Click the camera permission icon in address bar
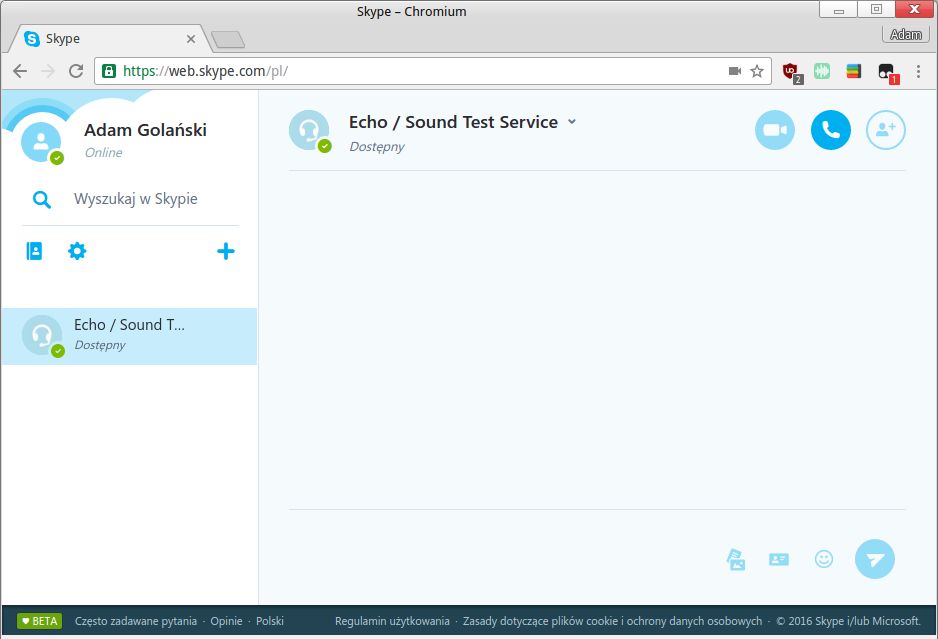The image size is (938, 639). (735, 71)
